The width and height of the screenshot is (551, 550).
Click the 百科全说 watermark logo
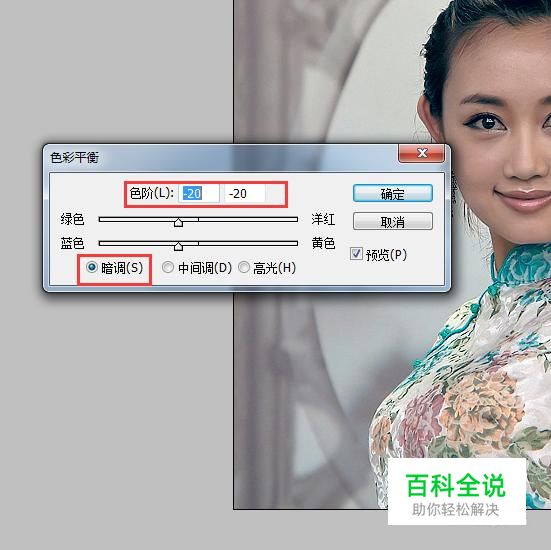point(456,491)
